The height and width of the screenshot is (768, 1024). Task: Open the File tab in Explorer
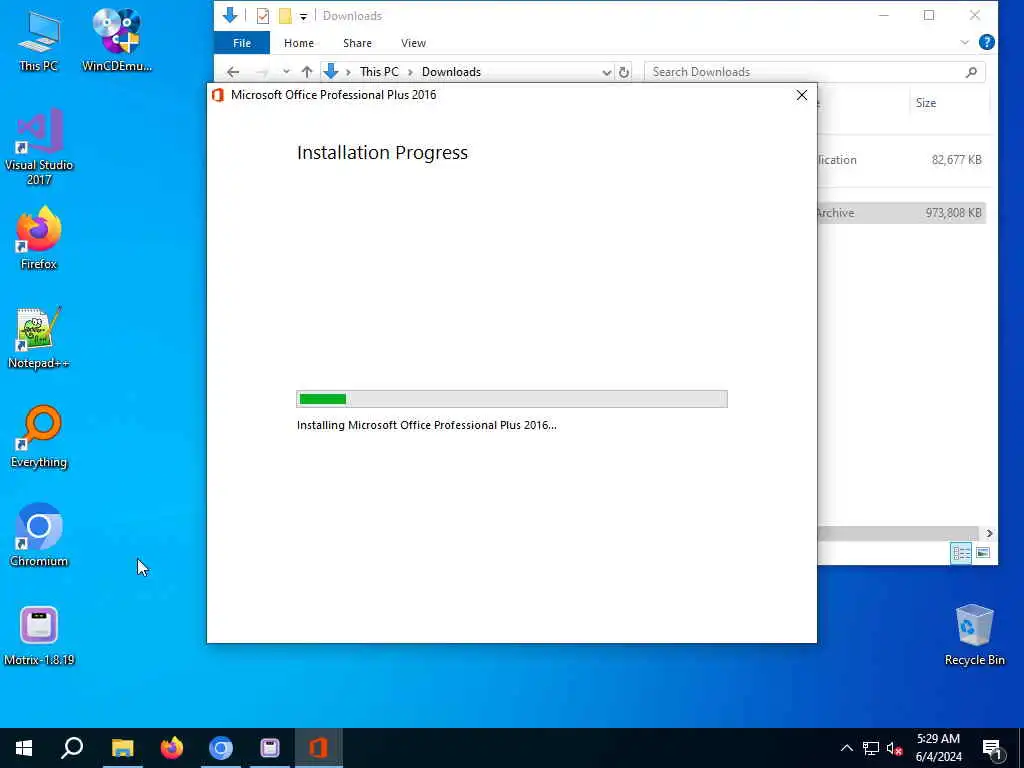(x=242, y=43)
